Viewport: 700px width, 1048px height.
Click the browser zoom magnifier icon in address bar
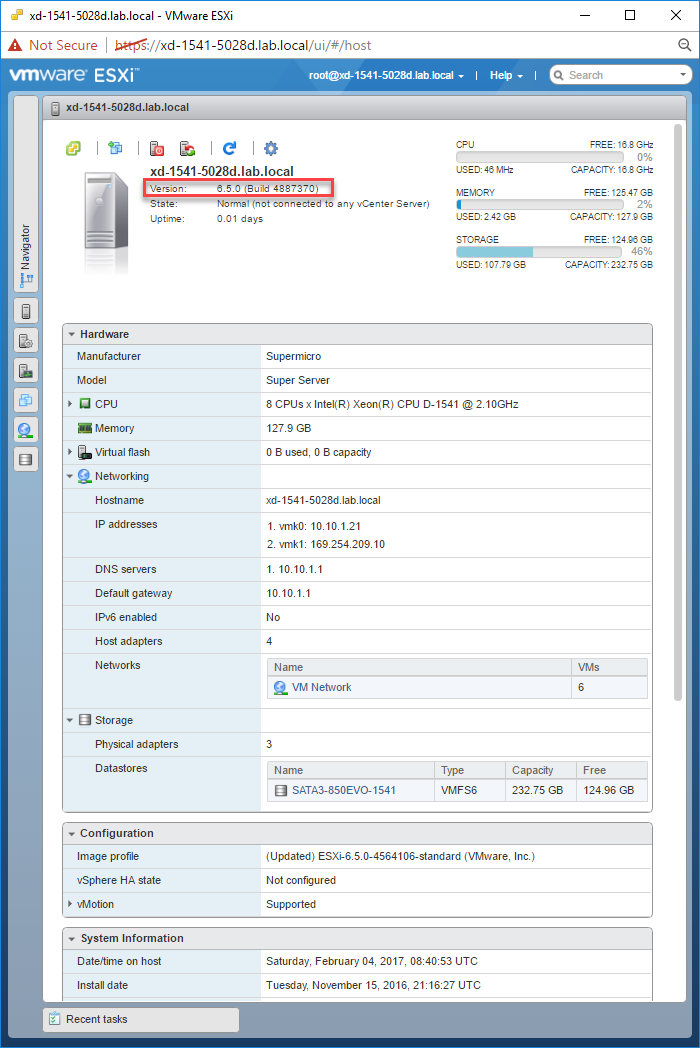coord(684,45)
